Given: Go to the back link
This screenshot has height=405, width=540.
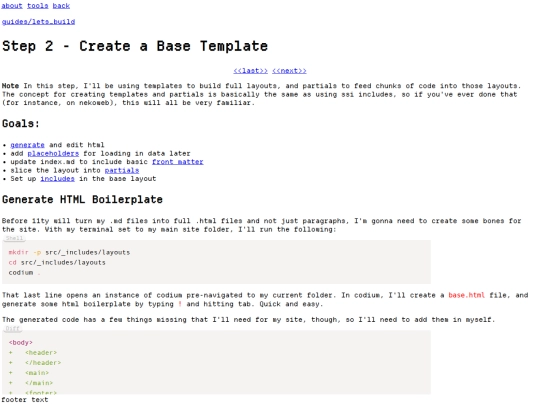Looking at the screenshot, I should (x=61, y=6).
